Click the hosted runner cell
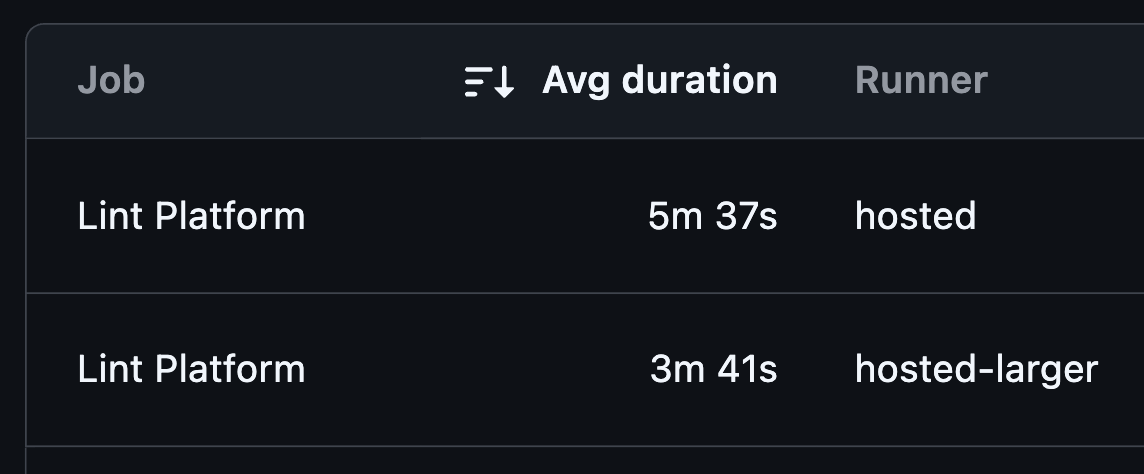 (x=915, y=217)
